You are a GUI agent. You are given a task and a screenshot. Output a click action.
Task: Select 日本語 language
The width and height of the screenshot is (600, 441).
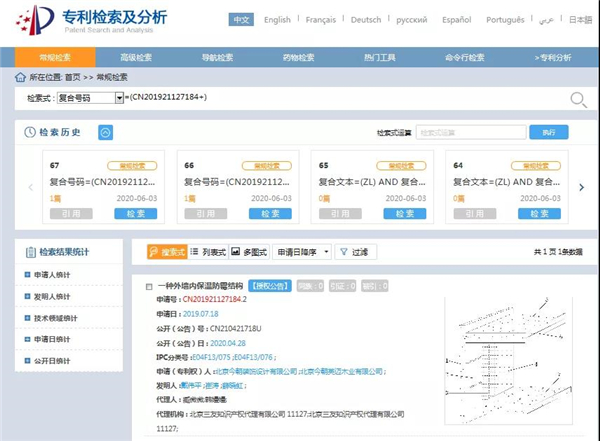click(x=580, y=20)
